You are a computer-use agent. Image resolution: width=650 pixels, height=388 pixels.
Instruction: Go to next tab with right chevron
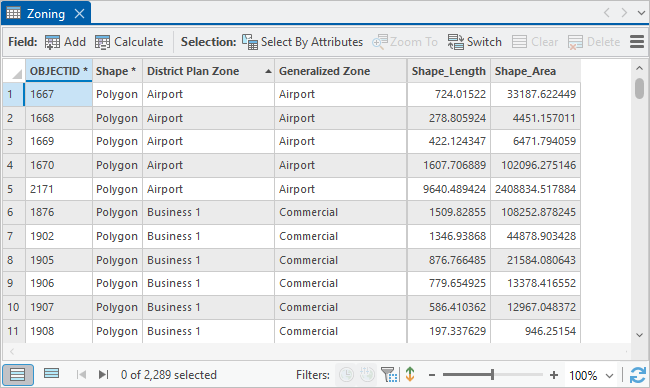(x=624, y=13)
